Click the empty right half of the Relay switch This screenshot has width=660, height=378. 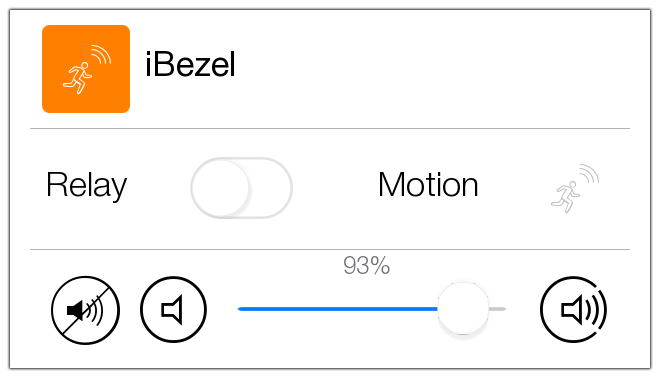coord(269,188)
